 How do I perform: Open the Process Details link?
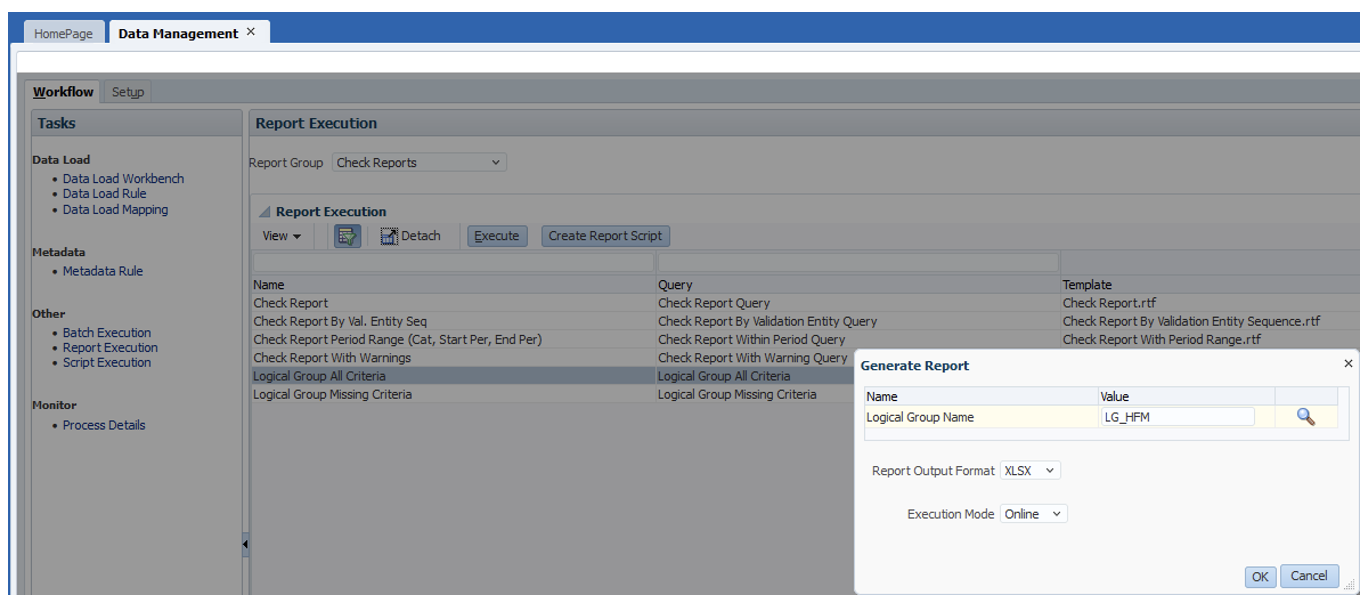point(104,425)
